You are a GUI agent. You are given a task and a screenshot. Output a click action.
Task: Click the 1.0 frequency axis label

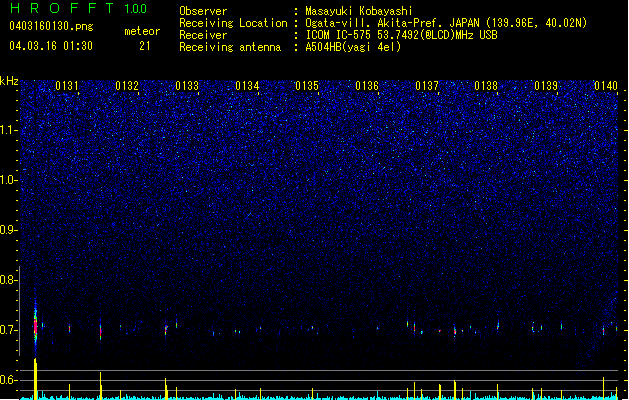[9, 180]
